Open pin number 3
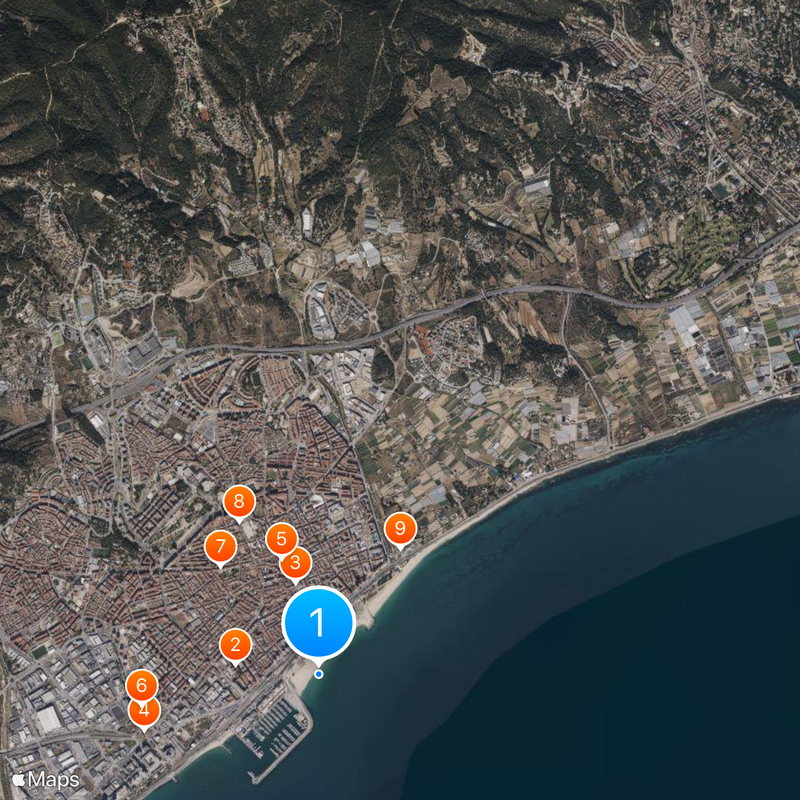The height and width of the screenshot is (800, 800). click(x=296, y=562)
